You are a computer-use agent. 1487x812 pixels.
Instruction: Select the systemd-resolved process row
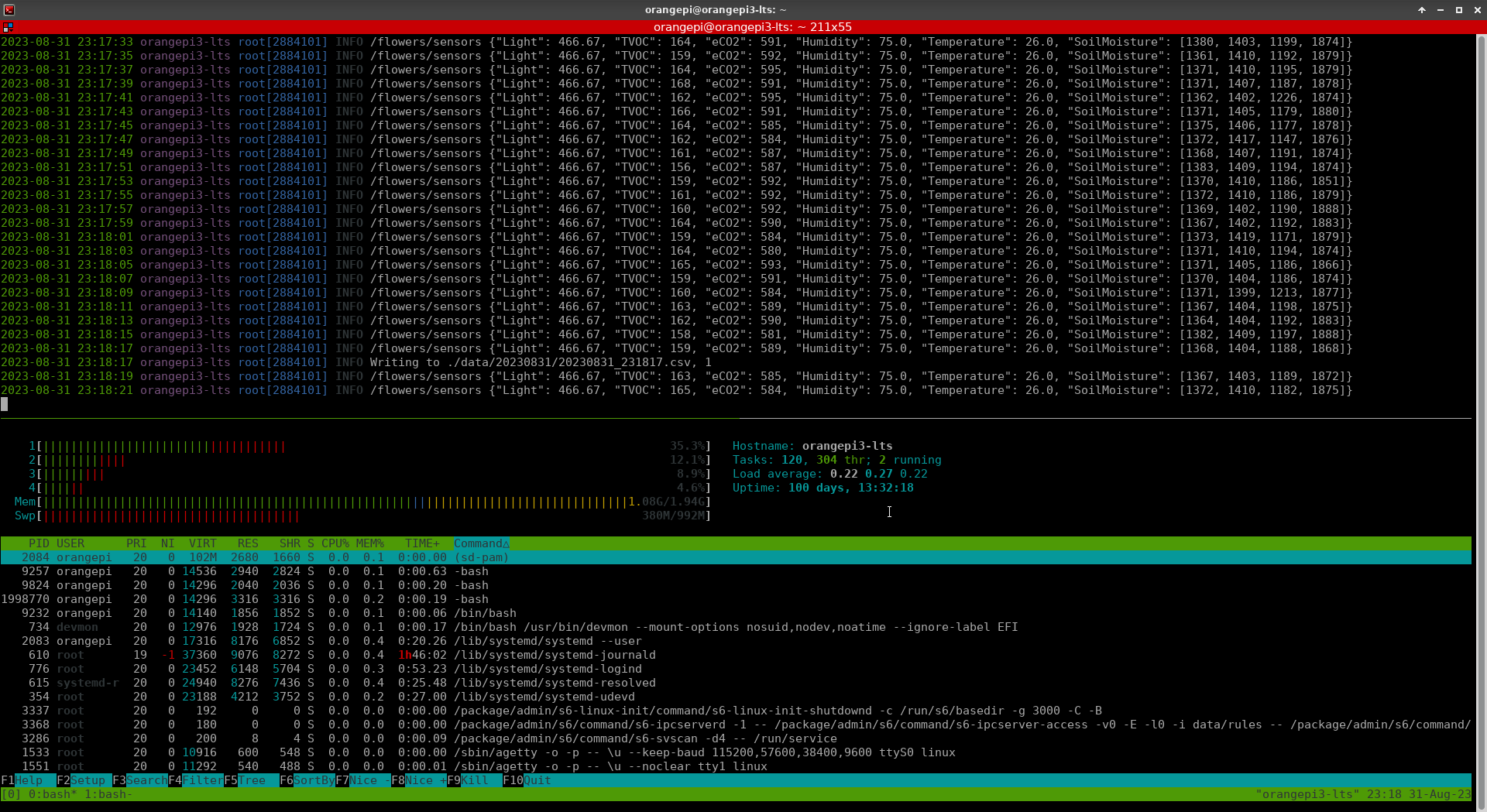click(736, 683)
